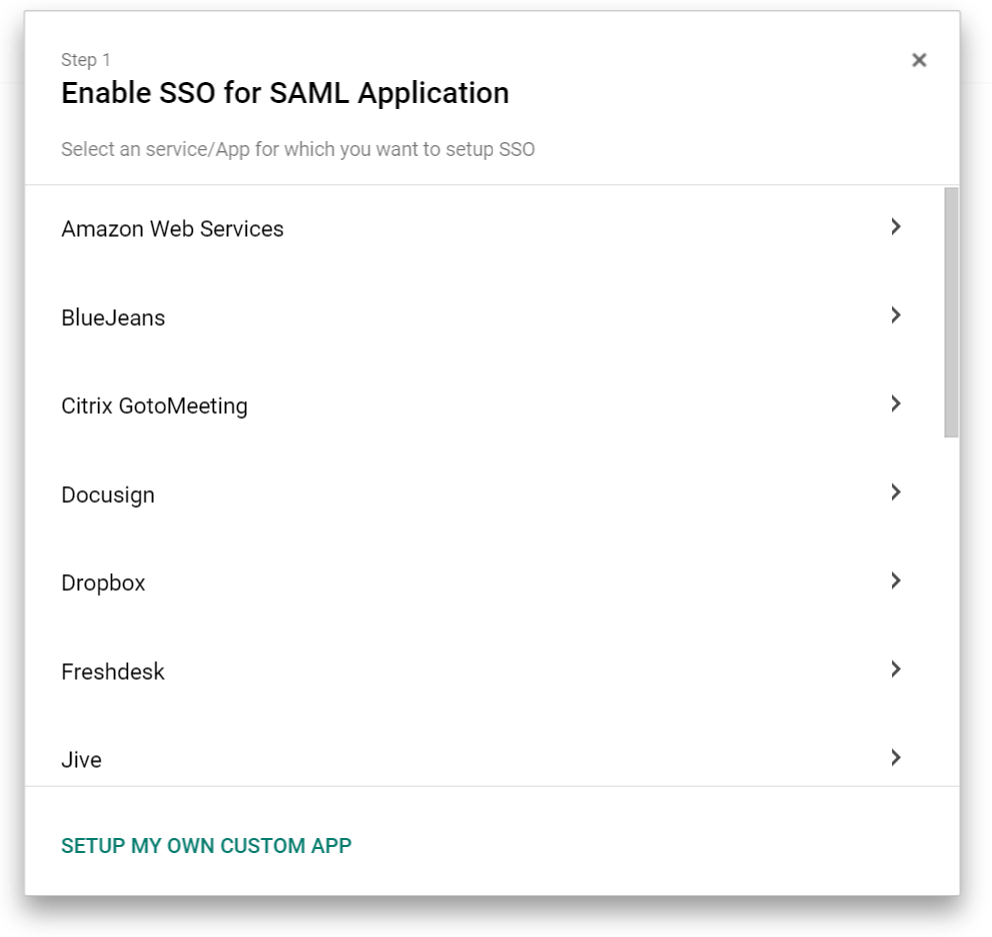Pick Docusign from the service list
The width and height of the screenshot is (992, 937).
point(108,494)
